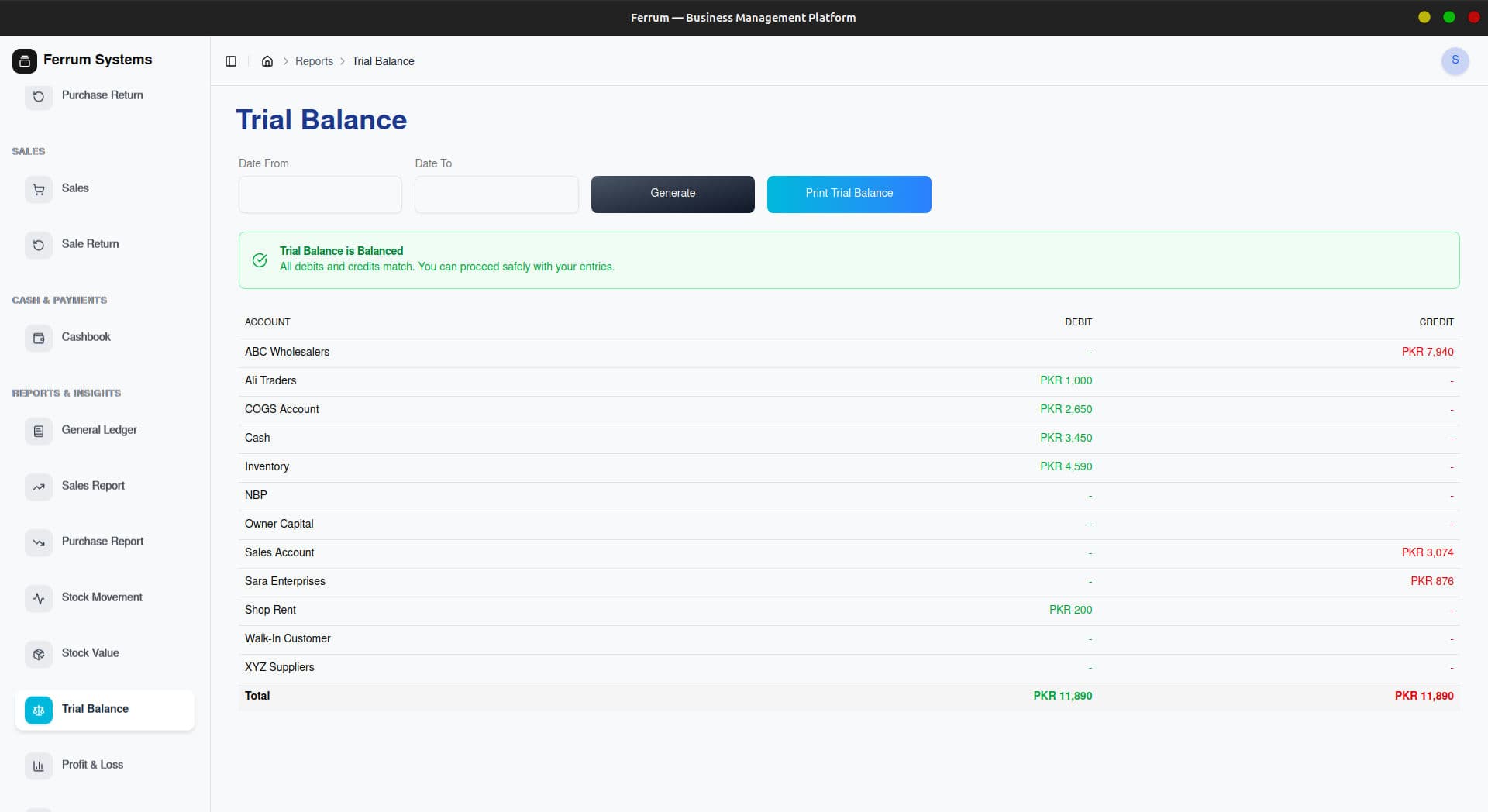Image resolution: width=1488 pixels, height=812 pixels.
Task: Open Sales from the sidebar
Action: click(105, 189)
